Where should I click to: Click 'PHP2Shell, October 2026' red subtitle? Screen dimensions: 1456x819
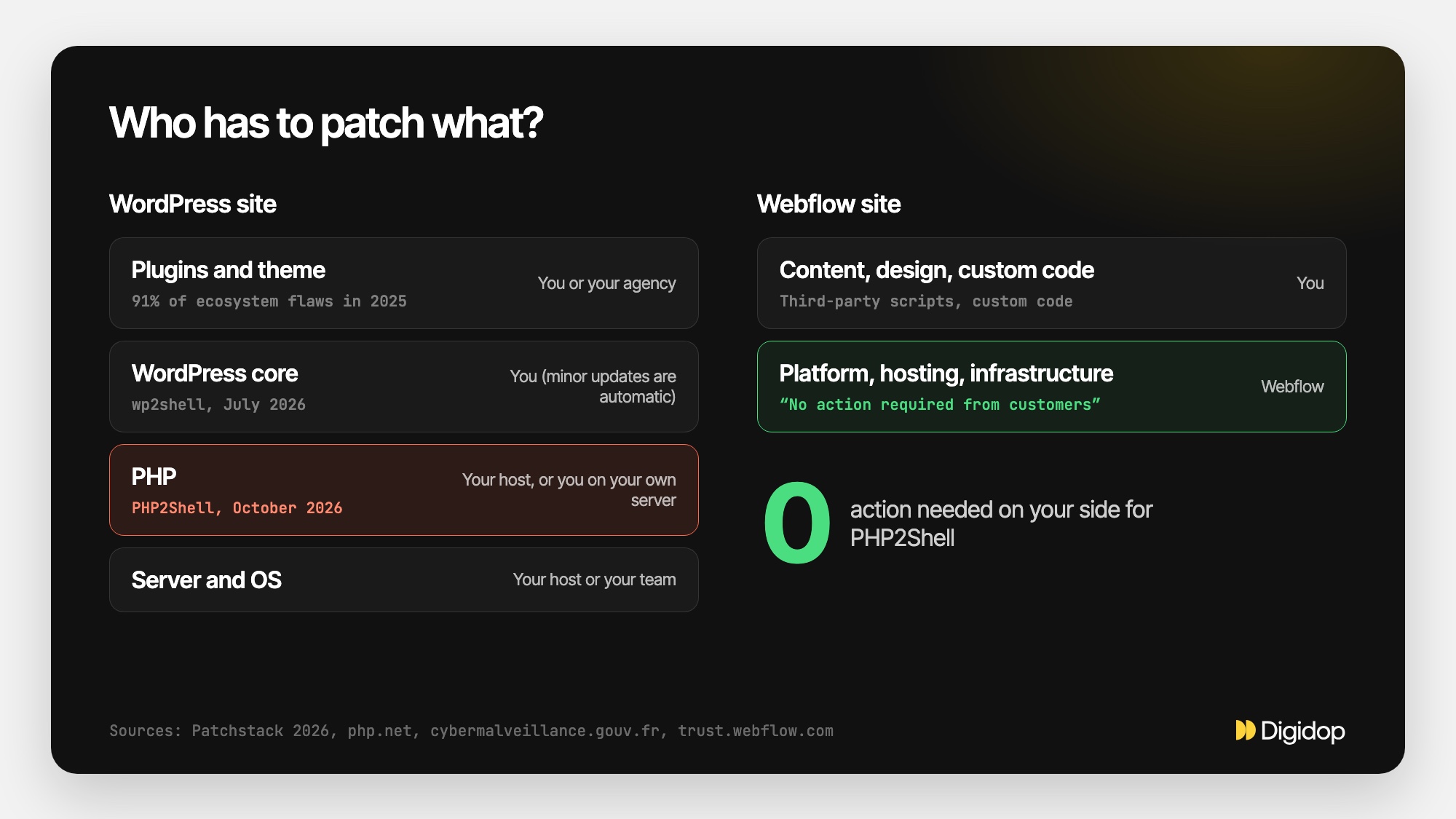(x=237, y=508)
